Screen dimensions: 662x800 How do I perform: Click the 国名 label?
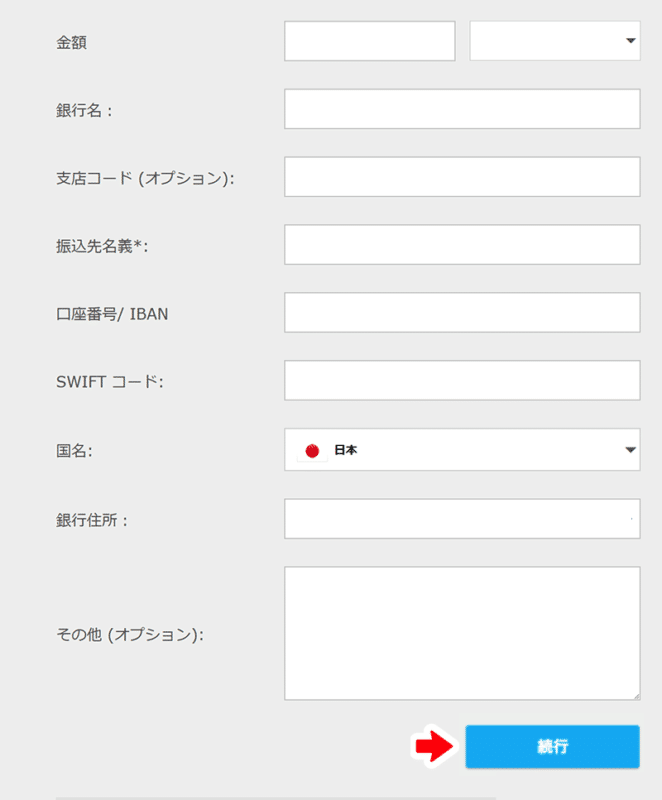(x=74, y=451)
